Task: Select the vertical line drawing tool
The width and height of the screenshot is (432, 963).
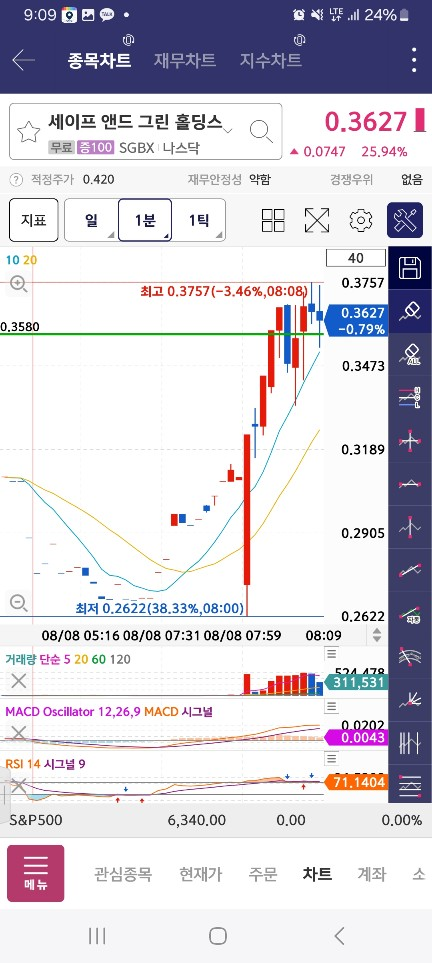Action: [x=410, y=527]
